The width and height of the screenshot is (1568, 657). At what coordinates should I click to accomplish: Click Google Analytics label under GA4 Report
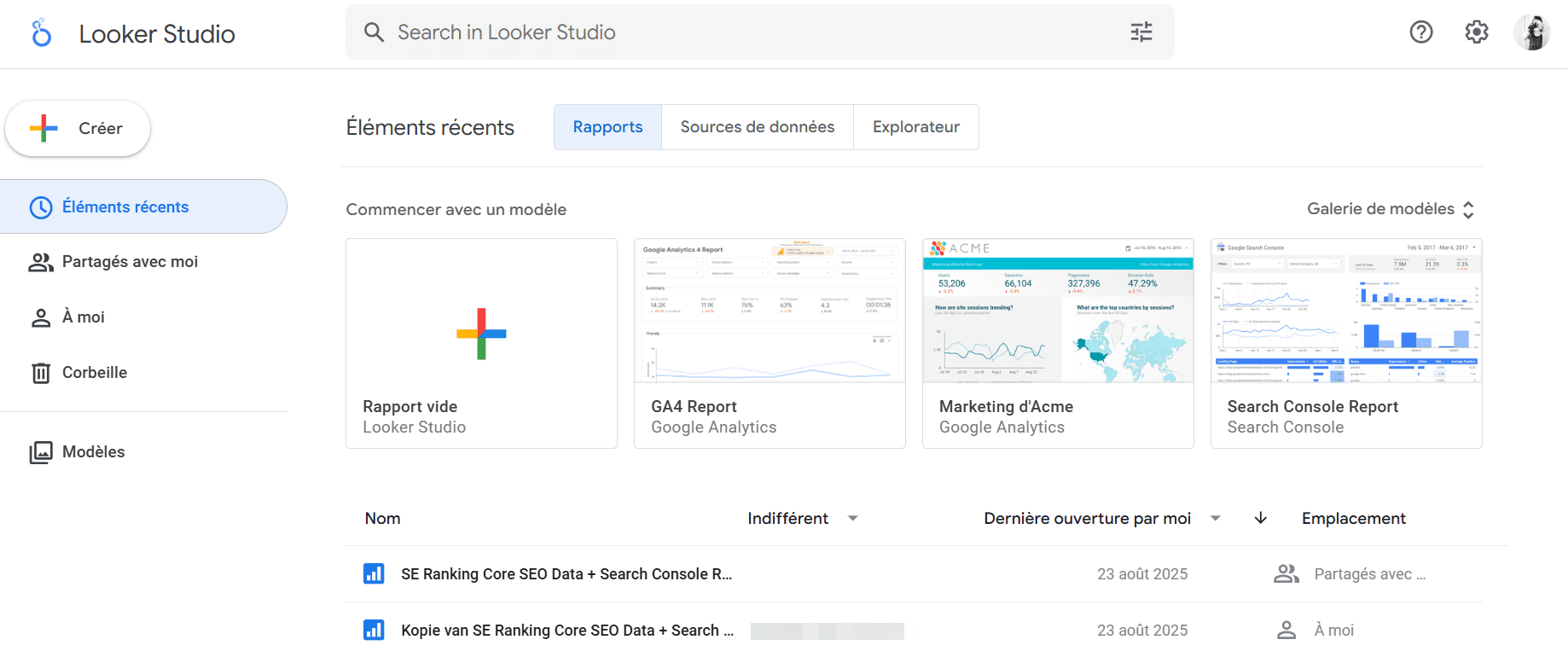(x=714, y=427)
